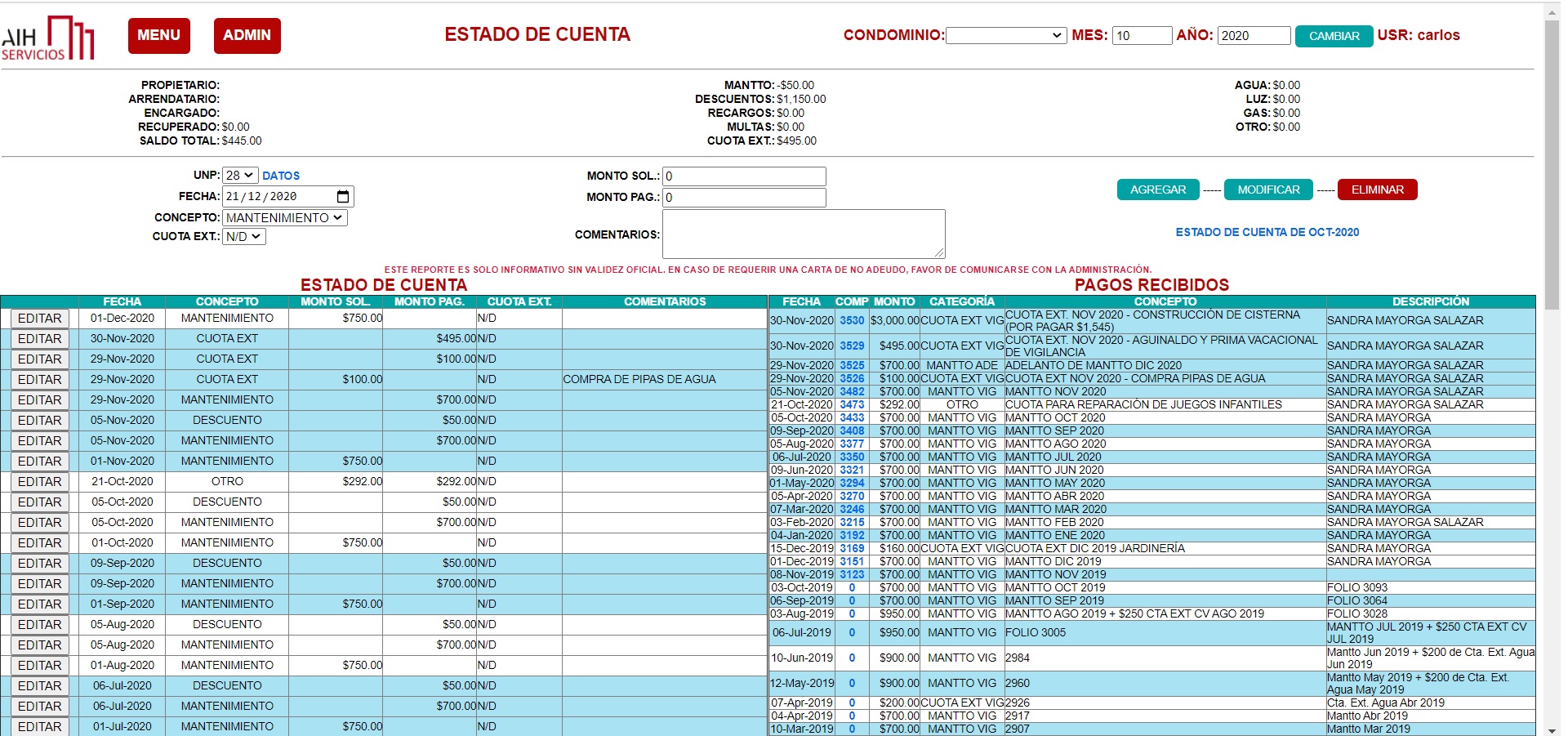1568x736 pixels.
Task: Click the 'DESCUENTOS: $1,150.00' value
Action: pyautogui.click(x=801, y=100)
